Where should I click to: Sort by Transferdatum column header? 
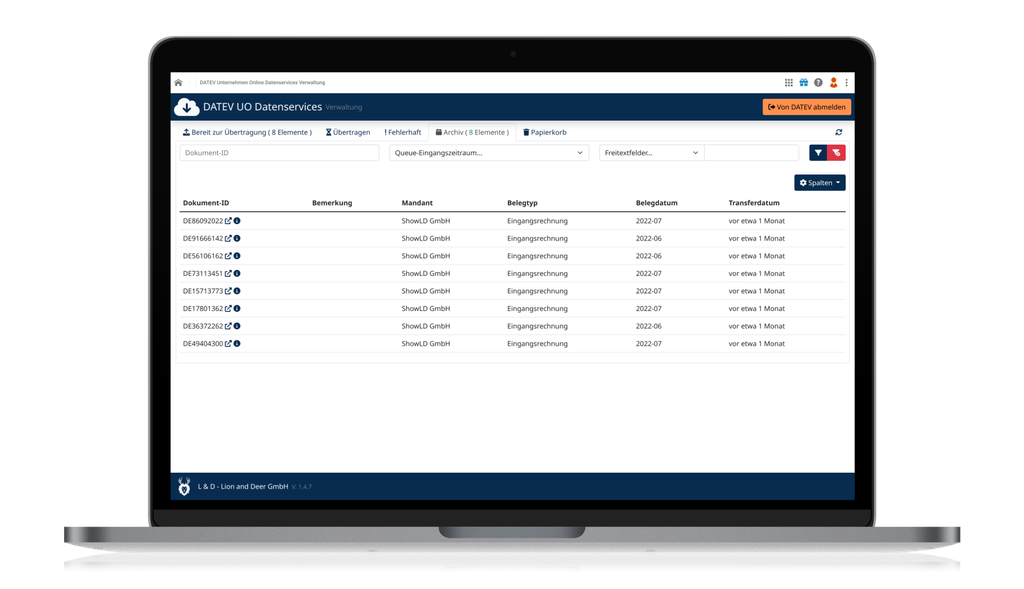(754, 203)
